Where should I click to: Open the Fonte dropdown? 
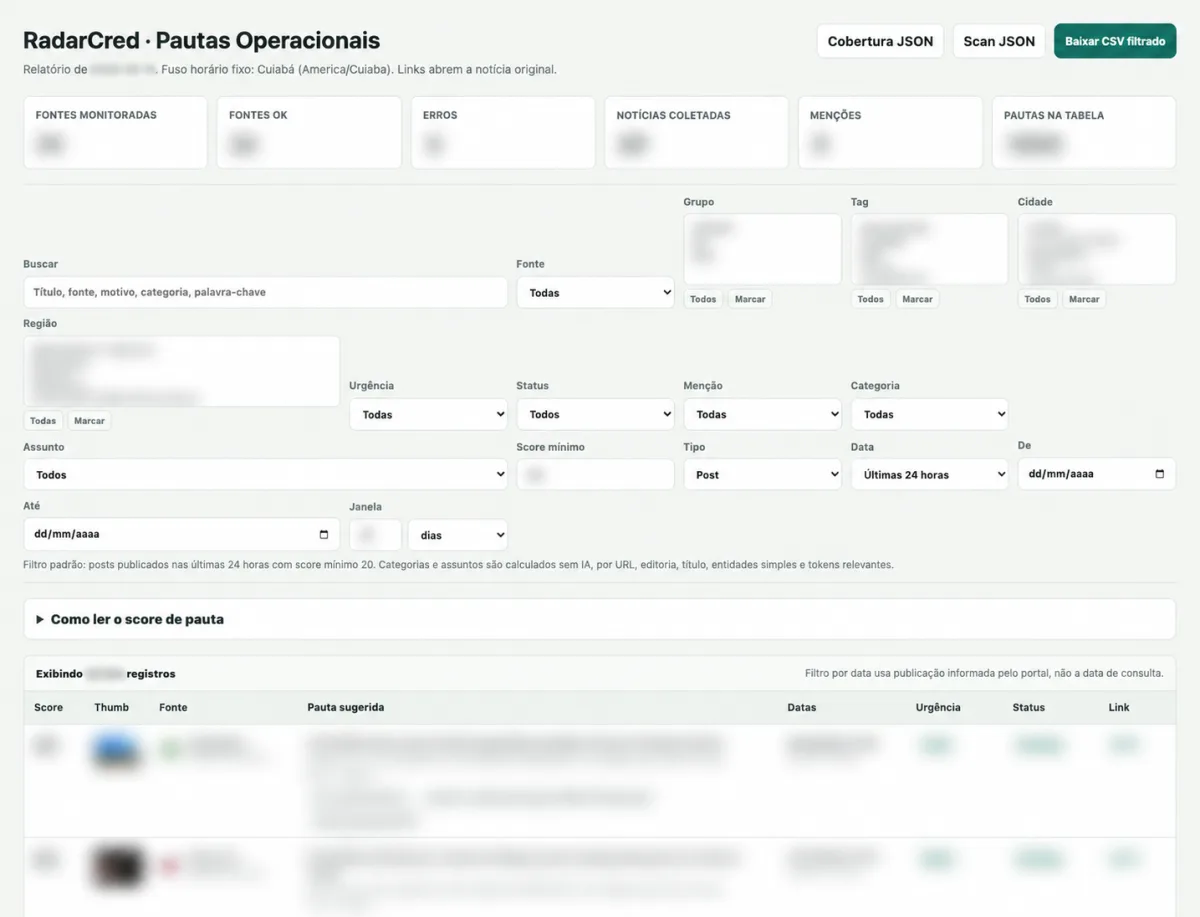pyautogui.click(x=596, y=292)
